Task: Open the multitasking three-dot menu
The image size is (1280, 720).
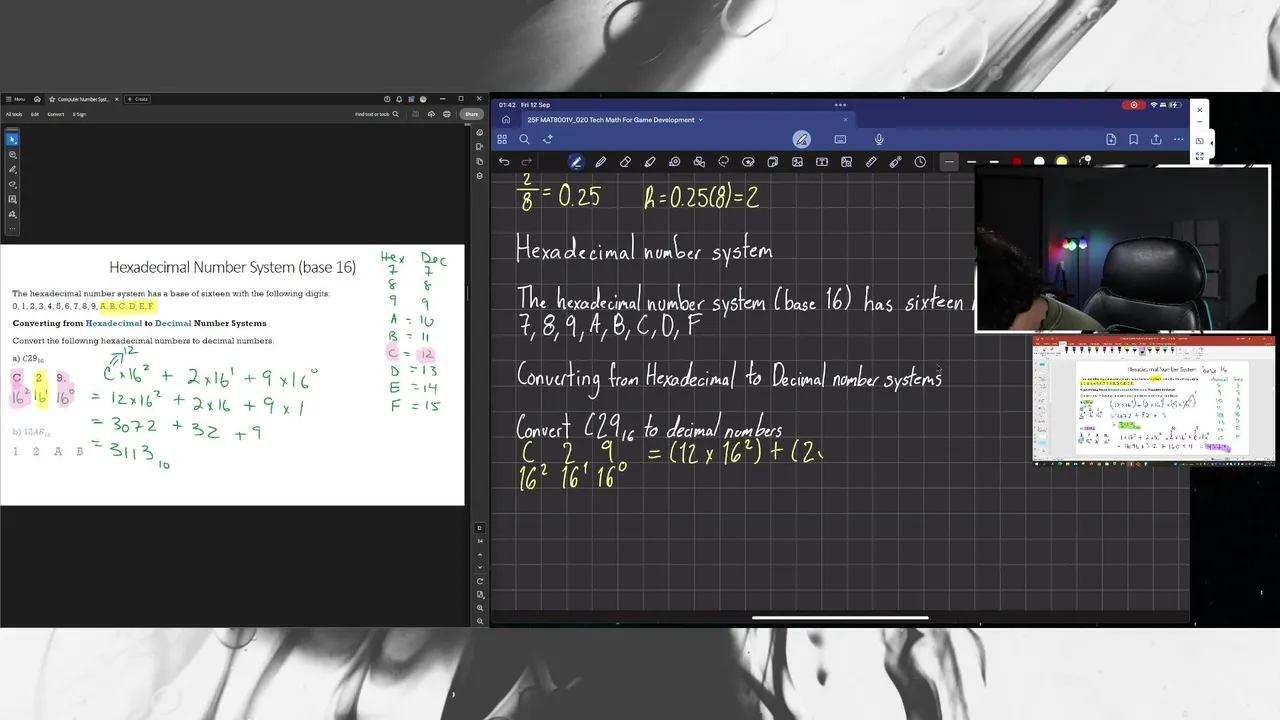Action: coord(840,105)
